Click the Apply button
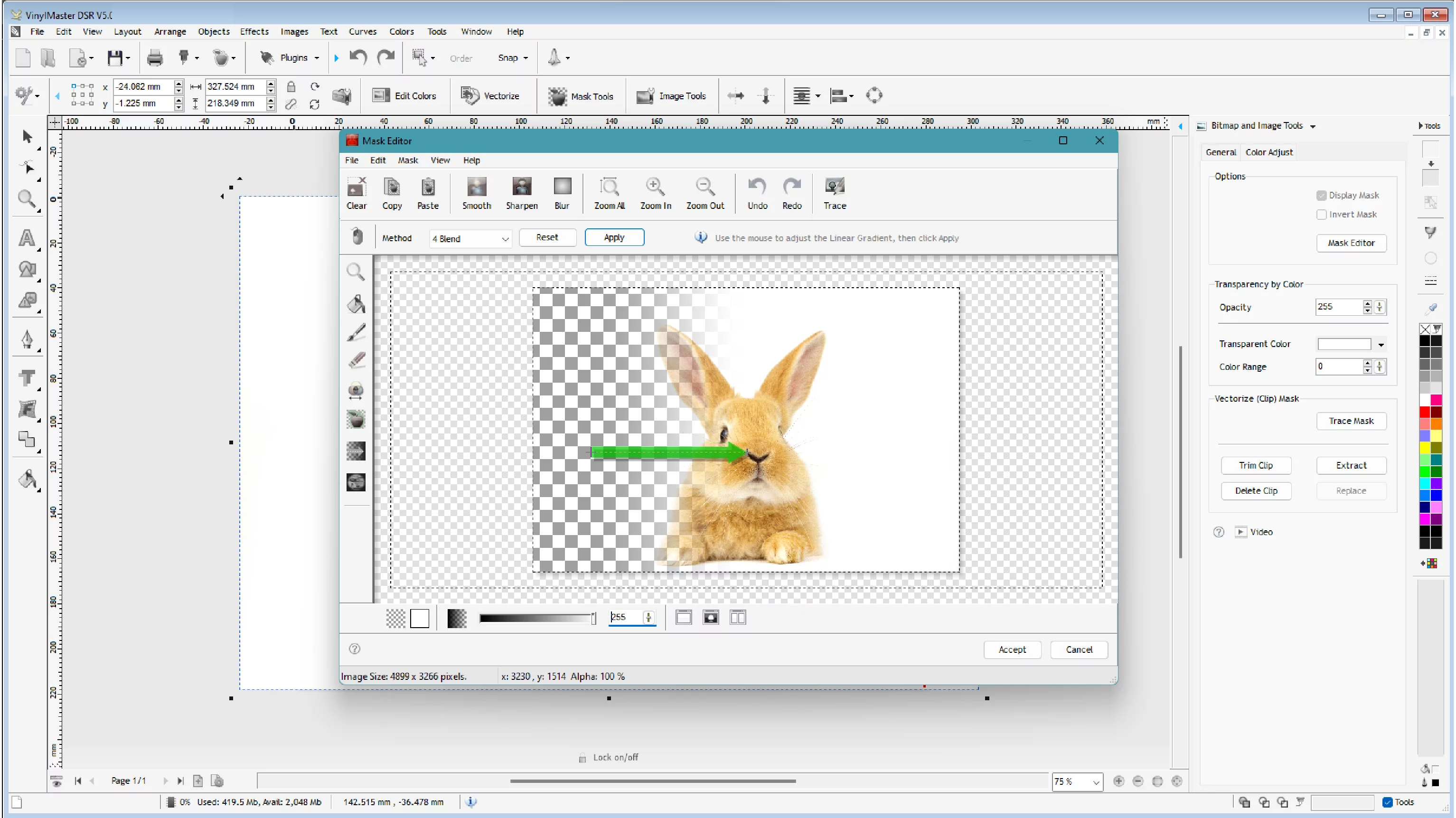The height and width of the screenshot is (818, 1456). tap(614, 237)
